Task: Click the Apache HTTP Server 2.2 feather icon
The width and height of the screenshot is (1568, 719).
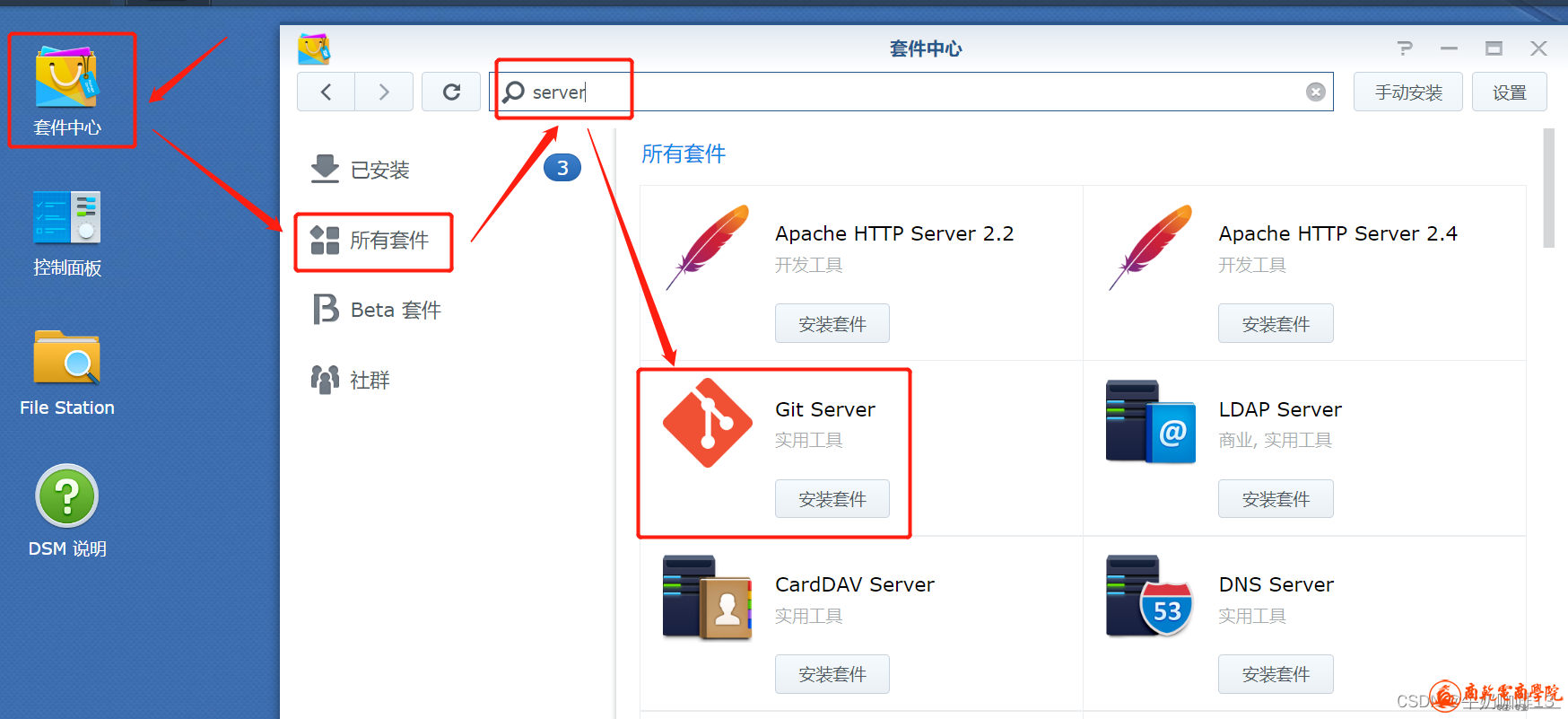Action: click(x=708, y=247)
